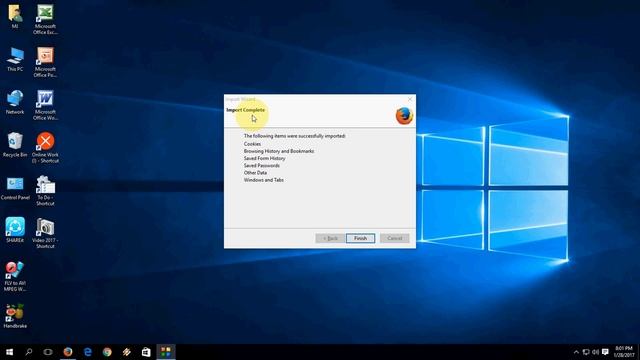Select Recycle Bin desktop icon
640x360 pixels.
pos(15,144)
